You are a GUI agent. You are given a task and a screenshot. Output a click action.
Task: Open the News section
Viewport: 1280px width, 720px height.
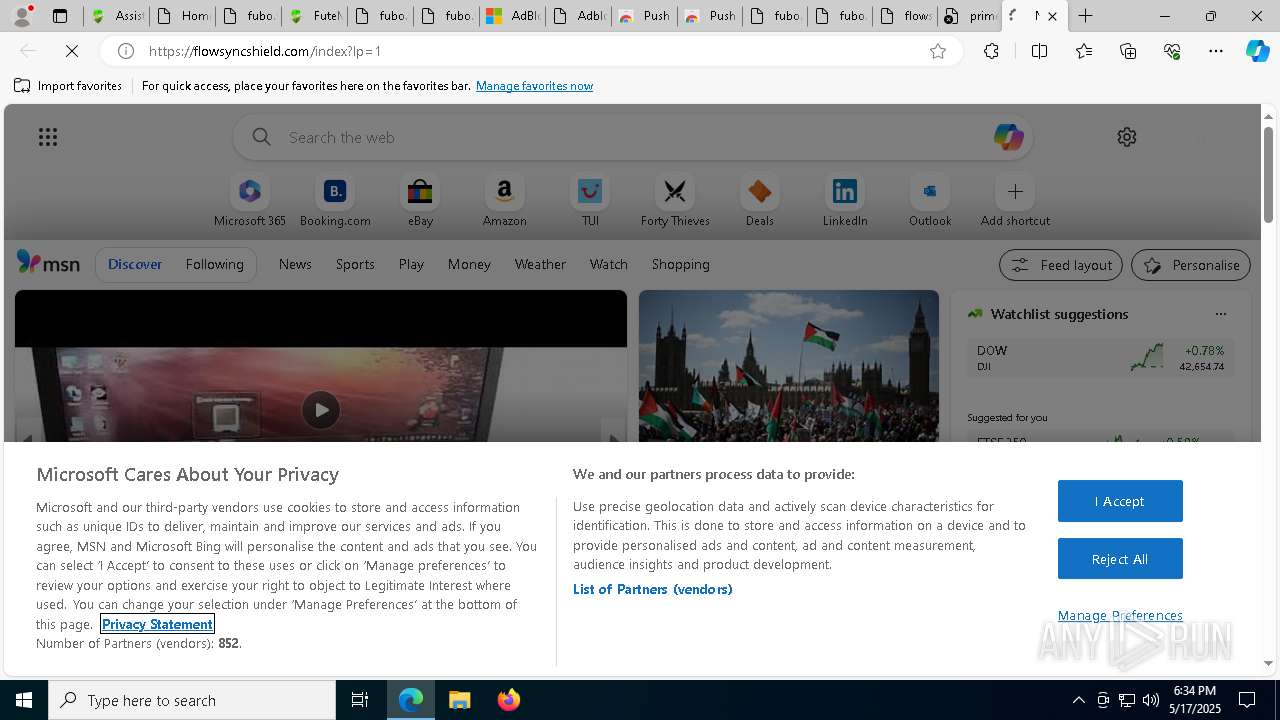point(295,264)
